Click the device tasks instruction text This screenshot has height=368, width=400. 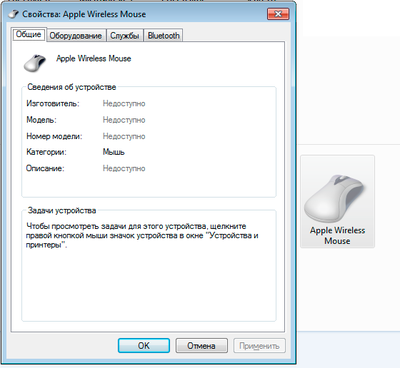tap(142, 235)
